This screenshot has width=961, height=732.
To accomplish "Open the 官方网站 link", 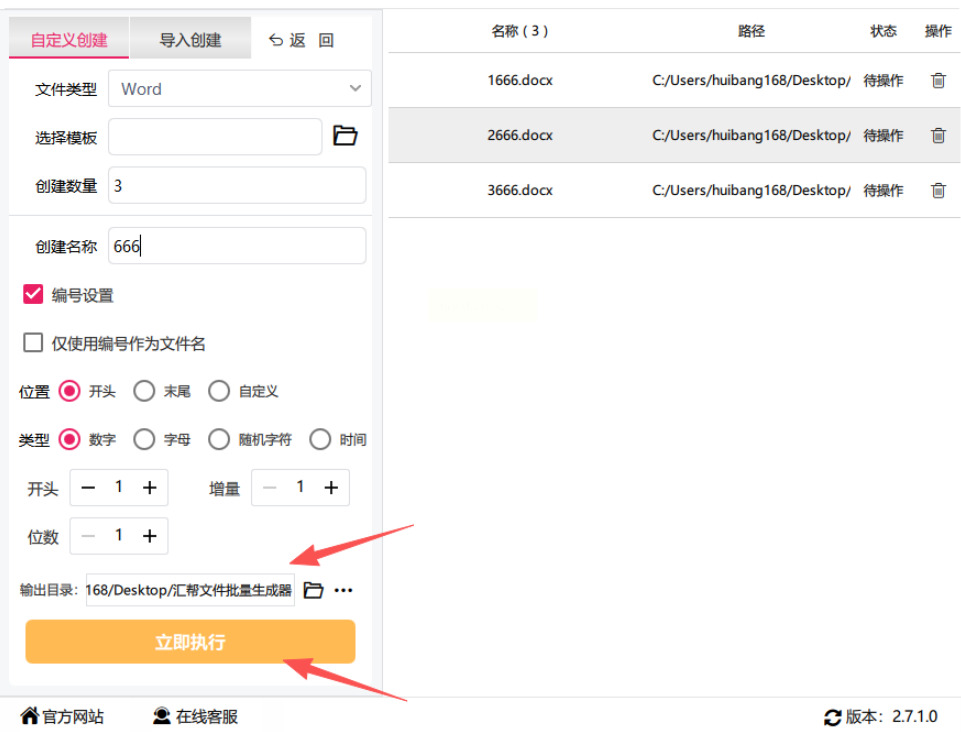I will click(x=62, y=716).
